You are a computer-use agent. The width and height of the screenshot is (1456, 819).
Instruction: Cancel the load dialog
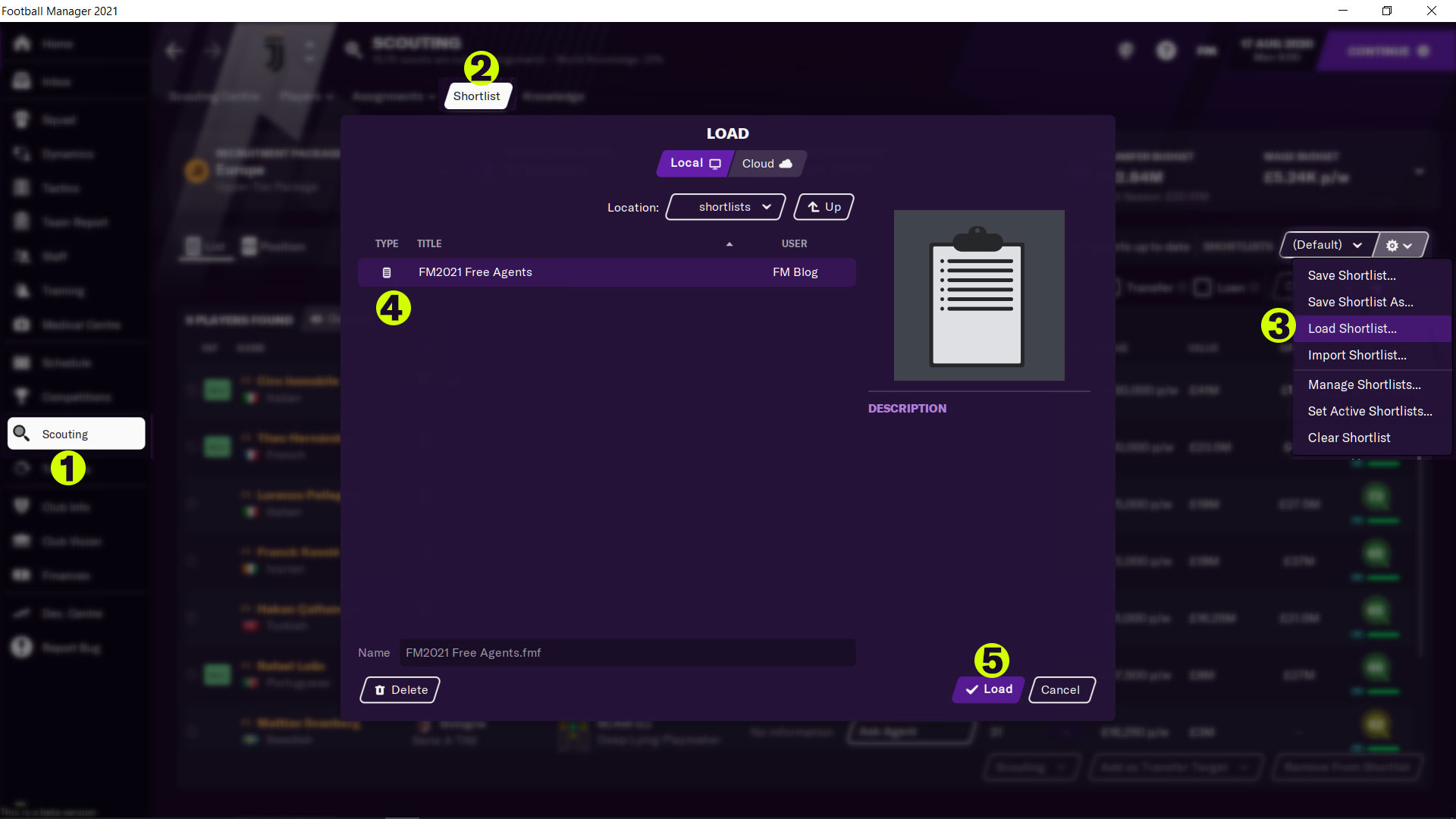1060,689
